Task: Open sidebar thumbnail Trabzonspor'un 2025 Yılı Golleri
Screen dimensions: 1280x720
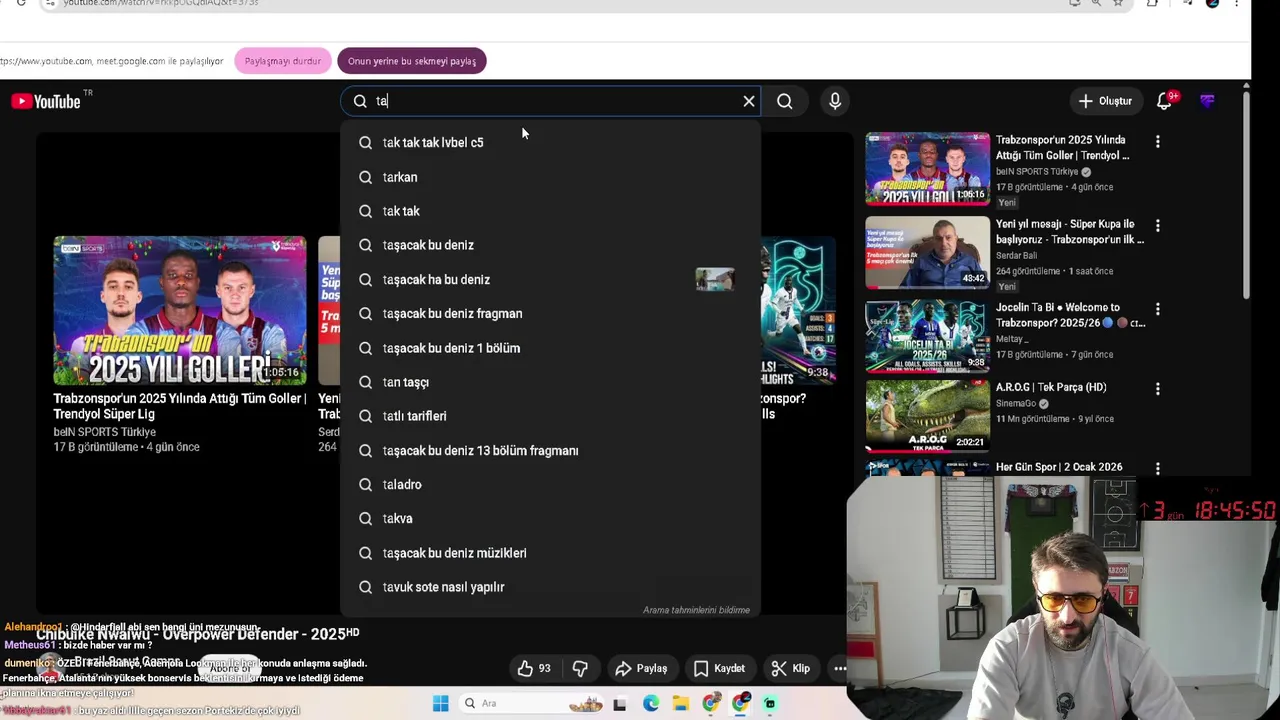Action: (x=927, y=168)
